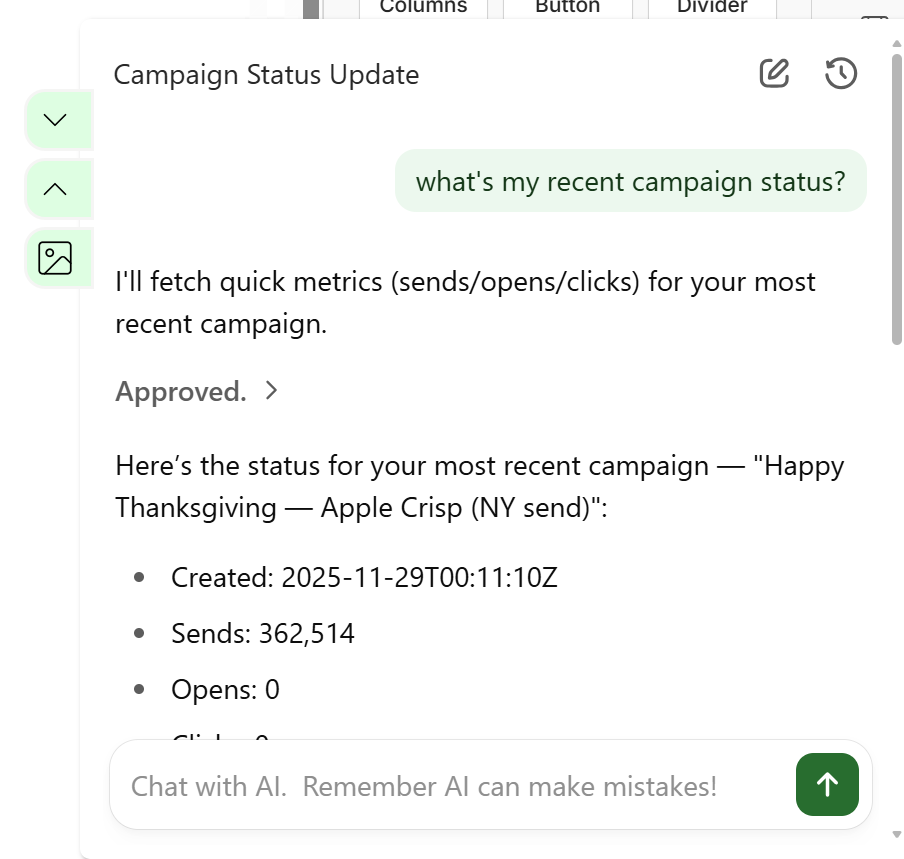Click the campaign status question bubble
The width and height of the screenshot is (904, 859).
631,181
